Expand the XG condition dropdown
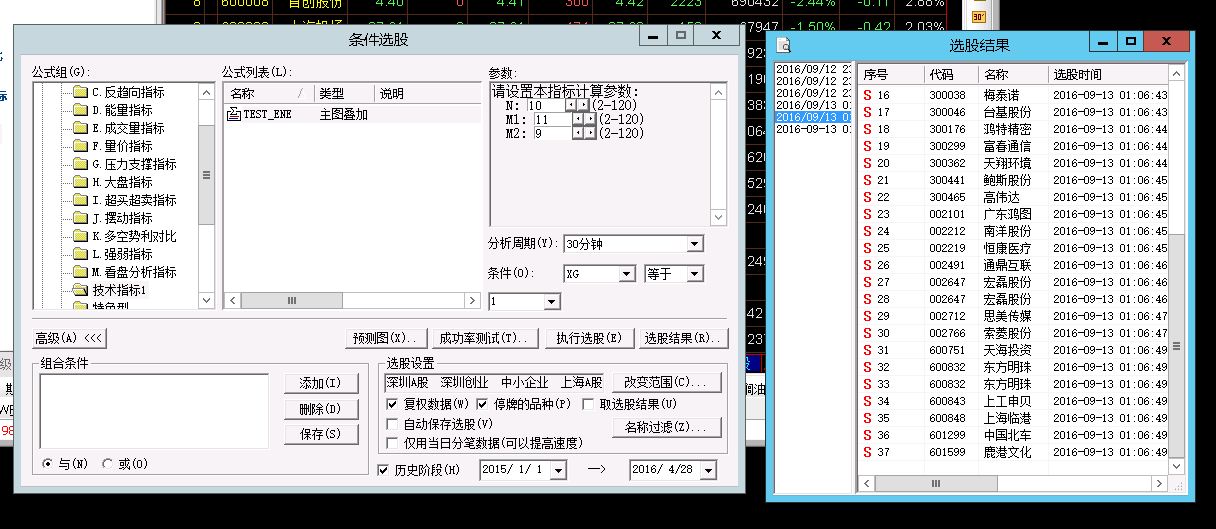This screenshot has height=529, width=1216. 627,274
